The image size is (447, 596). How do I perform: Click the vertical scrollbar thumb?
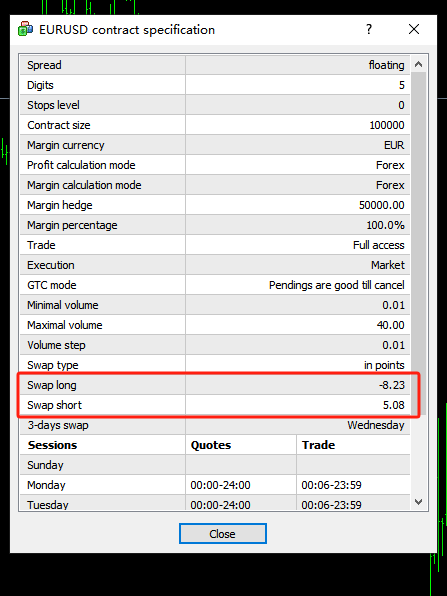point(418,244)
